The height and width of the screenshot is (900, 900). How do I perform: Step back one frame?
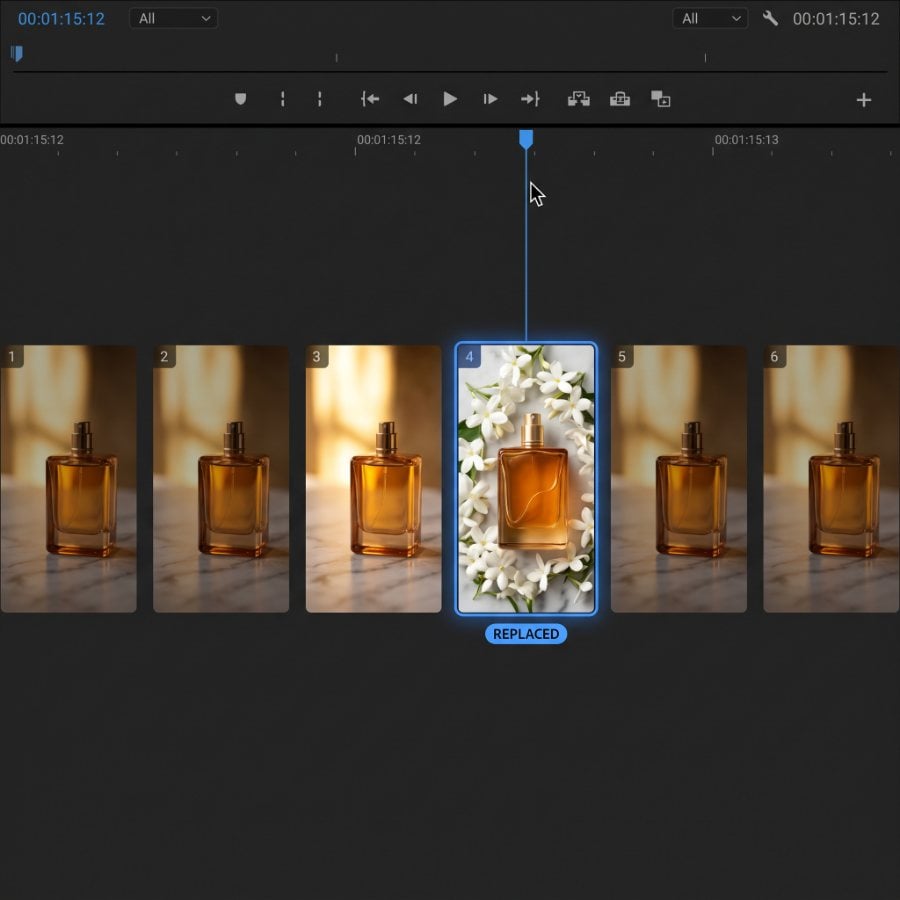click(410, 99)
